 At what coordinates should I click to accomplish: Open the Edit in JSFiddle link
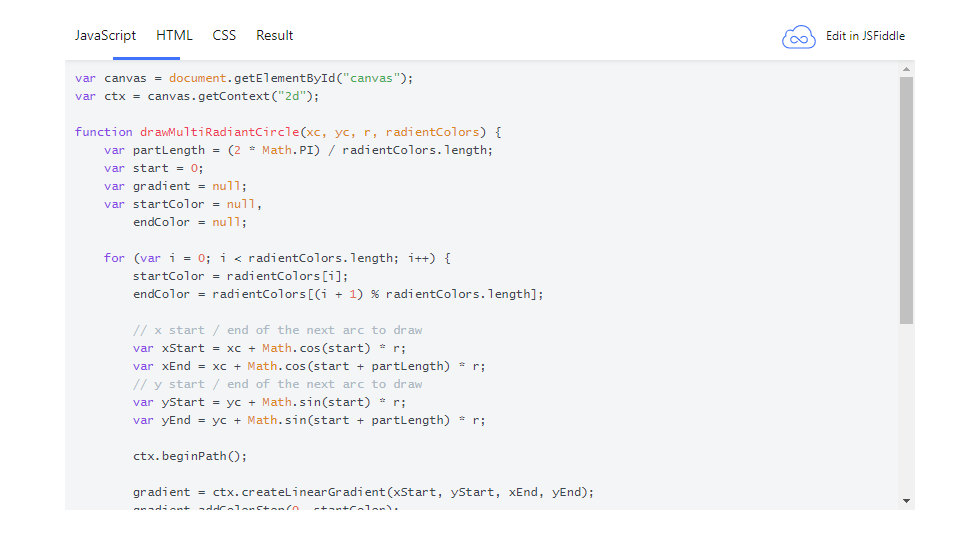click(x=865, y=36)
